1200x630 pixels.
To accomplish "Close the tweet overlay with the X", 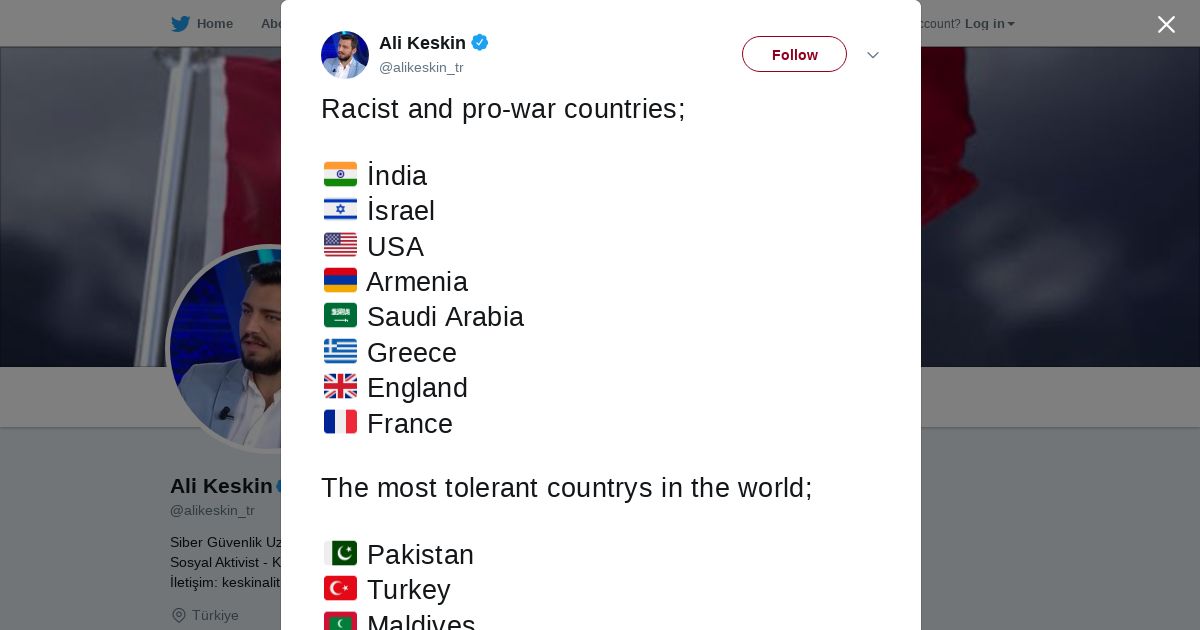I will click(1166, 25).
